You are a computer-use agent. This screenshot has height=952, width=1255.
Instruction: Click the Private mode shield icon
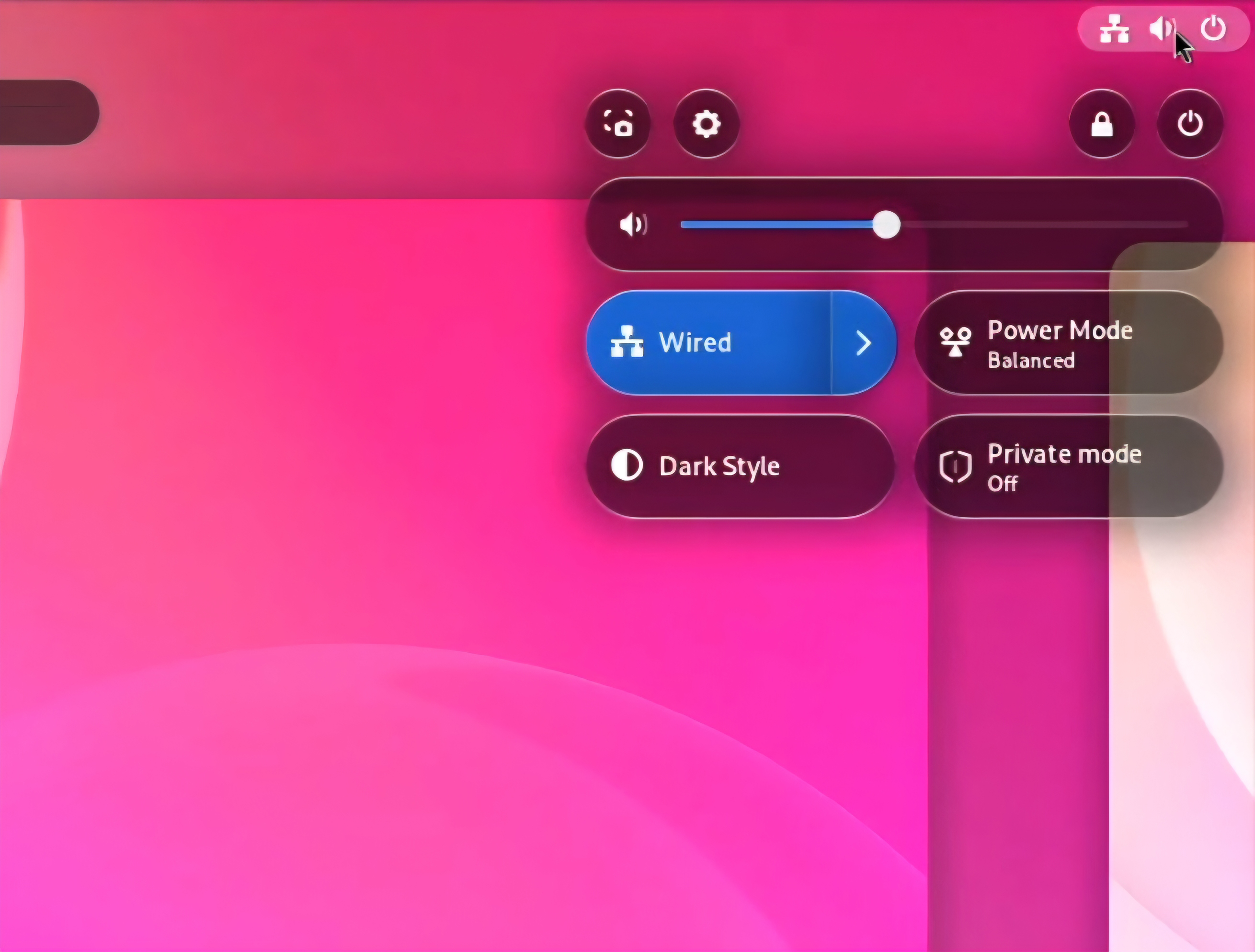point(956,467)
